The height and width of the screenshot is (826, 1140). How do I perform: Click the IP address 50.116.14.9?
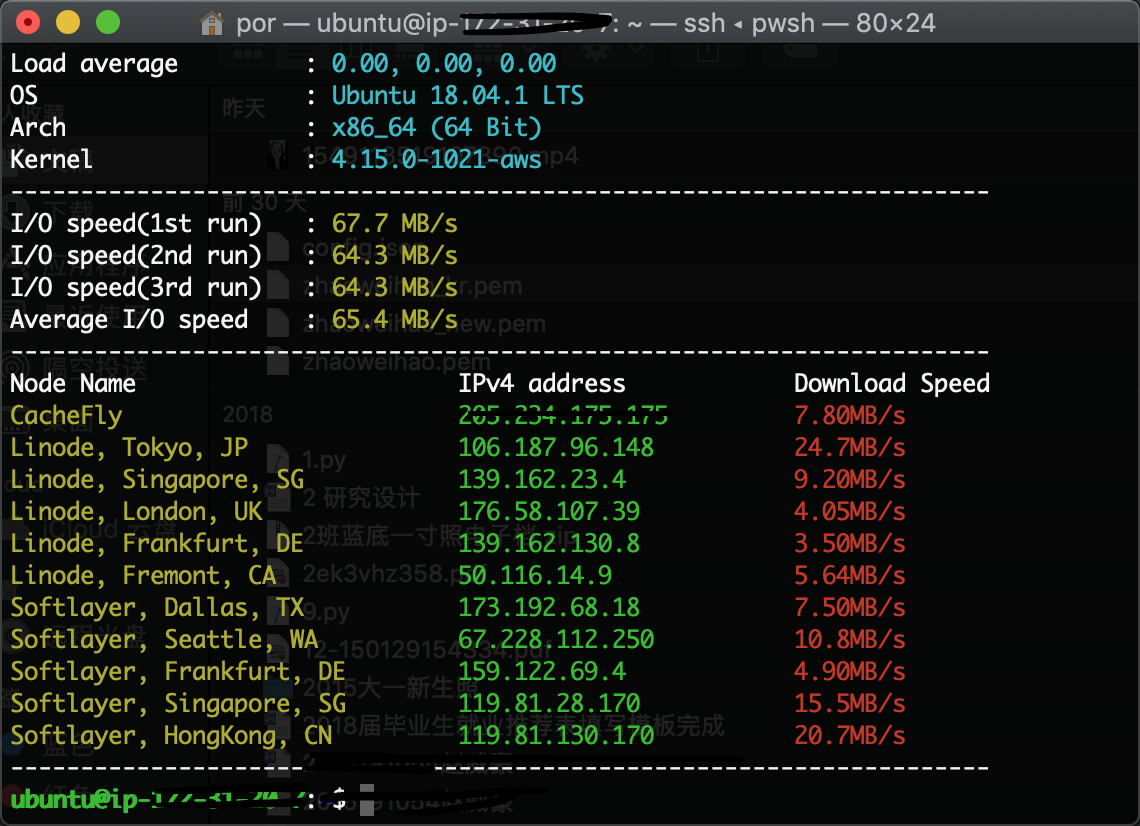pos(535,576)
